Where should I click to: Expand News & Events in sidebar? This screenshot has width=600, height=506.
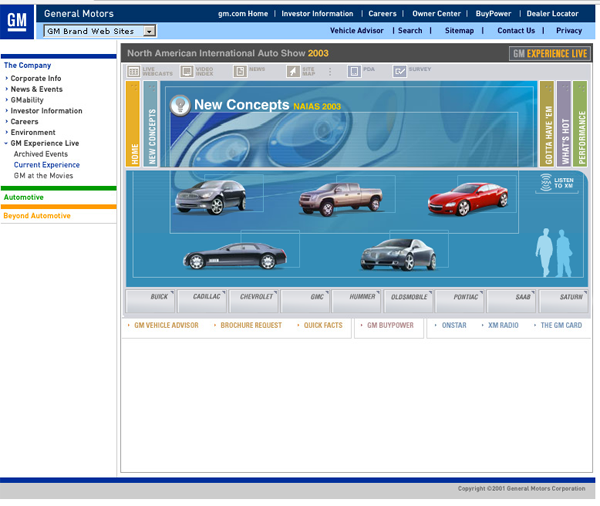click(x=7, y=89)
